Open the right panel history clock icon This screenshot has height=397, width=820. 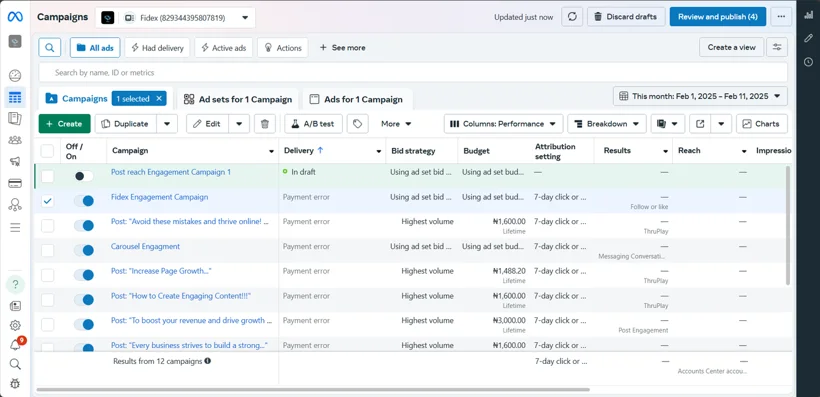808,62
